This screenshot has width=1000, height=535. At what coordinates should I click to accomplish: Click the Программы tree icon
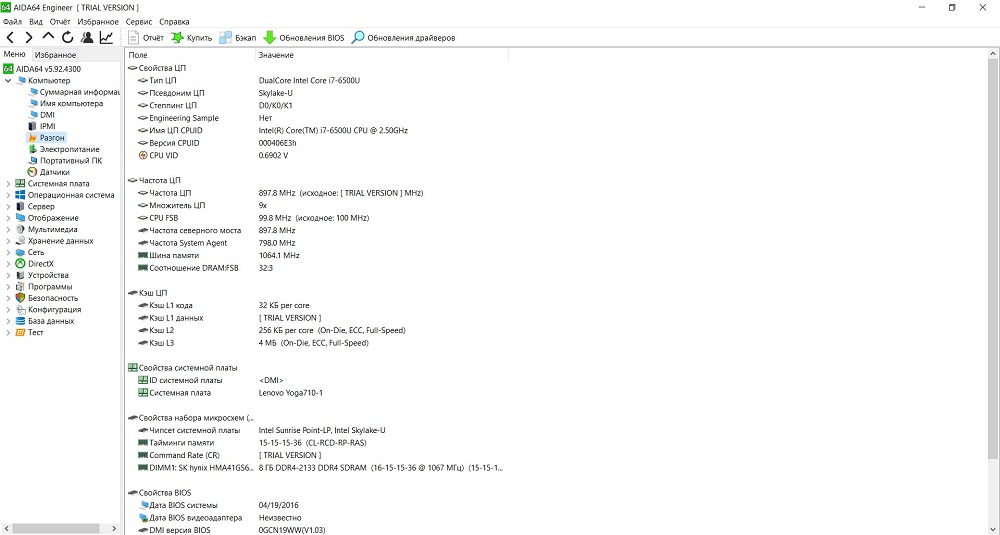pos(20,287)
